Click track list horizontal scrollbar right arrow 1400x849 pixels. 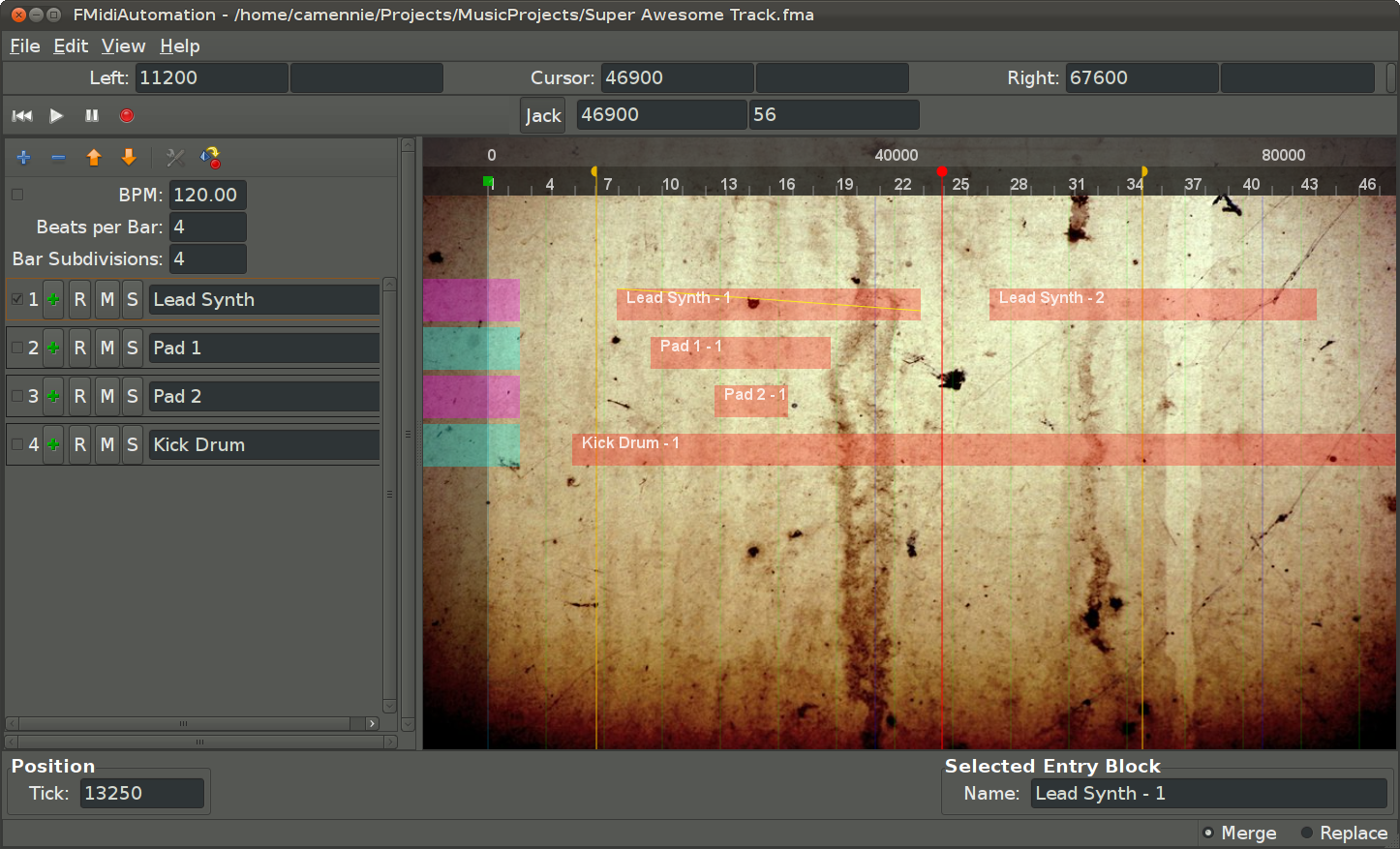pyautogui.click(x=372, y=723)
